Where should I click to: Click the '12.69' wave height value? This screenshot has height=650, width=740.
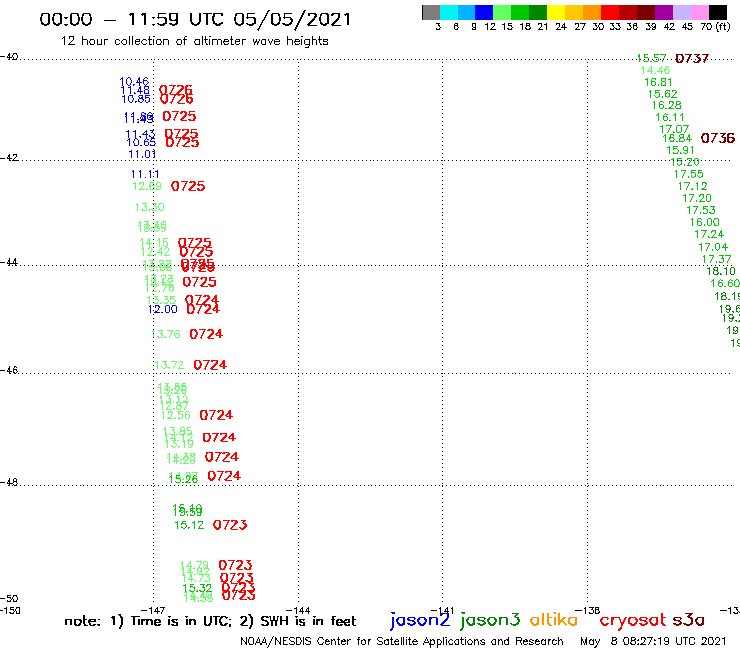click(147, 186)
